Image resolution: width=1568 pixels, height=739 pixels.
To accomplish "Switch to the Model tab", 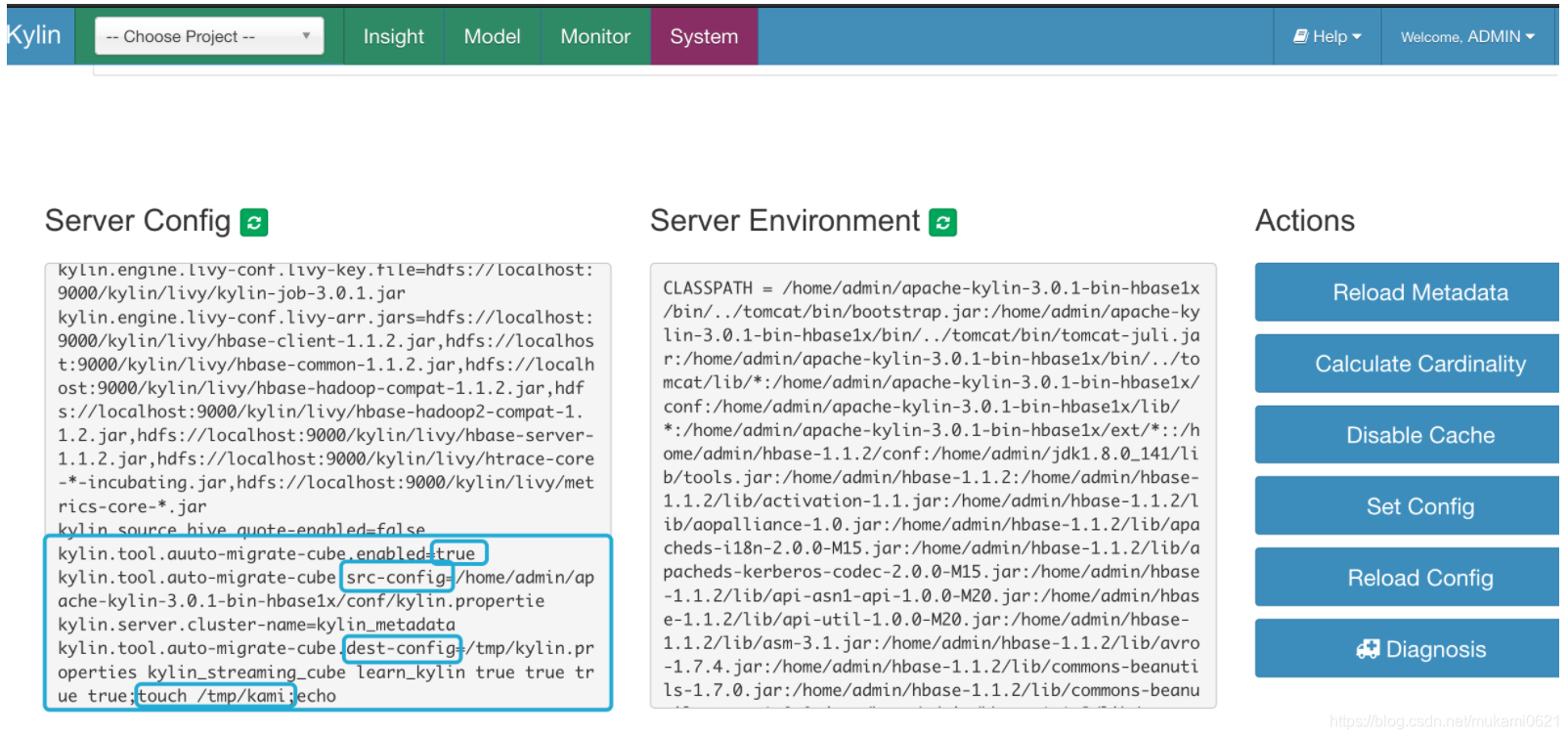I will pyautogui.click(x=492, y=36).
